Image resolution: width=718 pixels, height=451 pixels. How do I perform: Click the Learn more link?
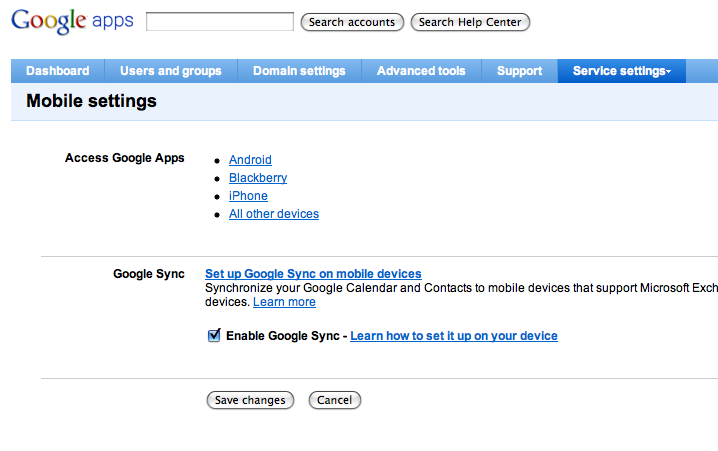point(284,302)
